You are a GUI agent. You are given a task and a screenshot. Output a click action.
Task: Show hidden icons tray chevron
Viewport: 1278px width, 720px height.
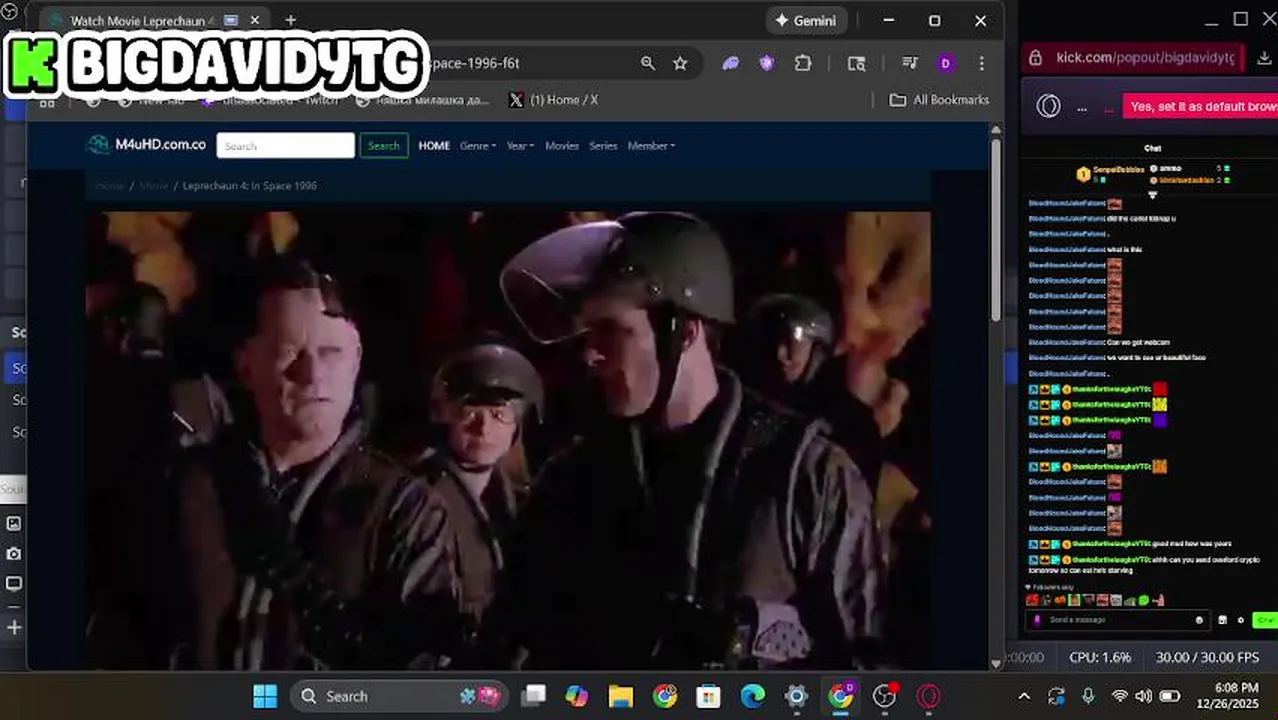click(1024, 696)
